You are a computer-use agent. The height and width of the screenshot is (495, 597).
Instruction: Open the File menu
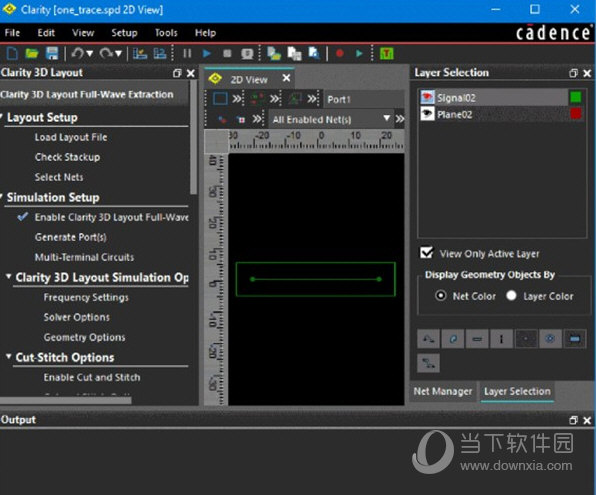point(12,33)
